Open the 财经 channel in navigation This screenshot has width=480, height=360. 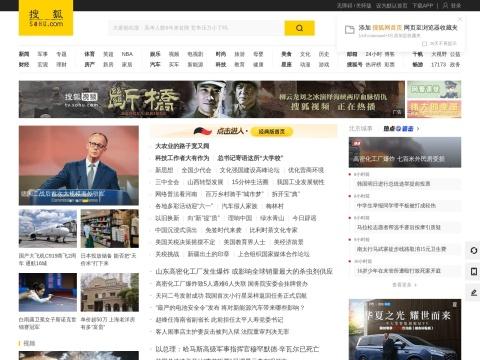click(24, 64)
